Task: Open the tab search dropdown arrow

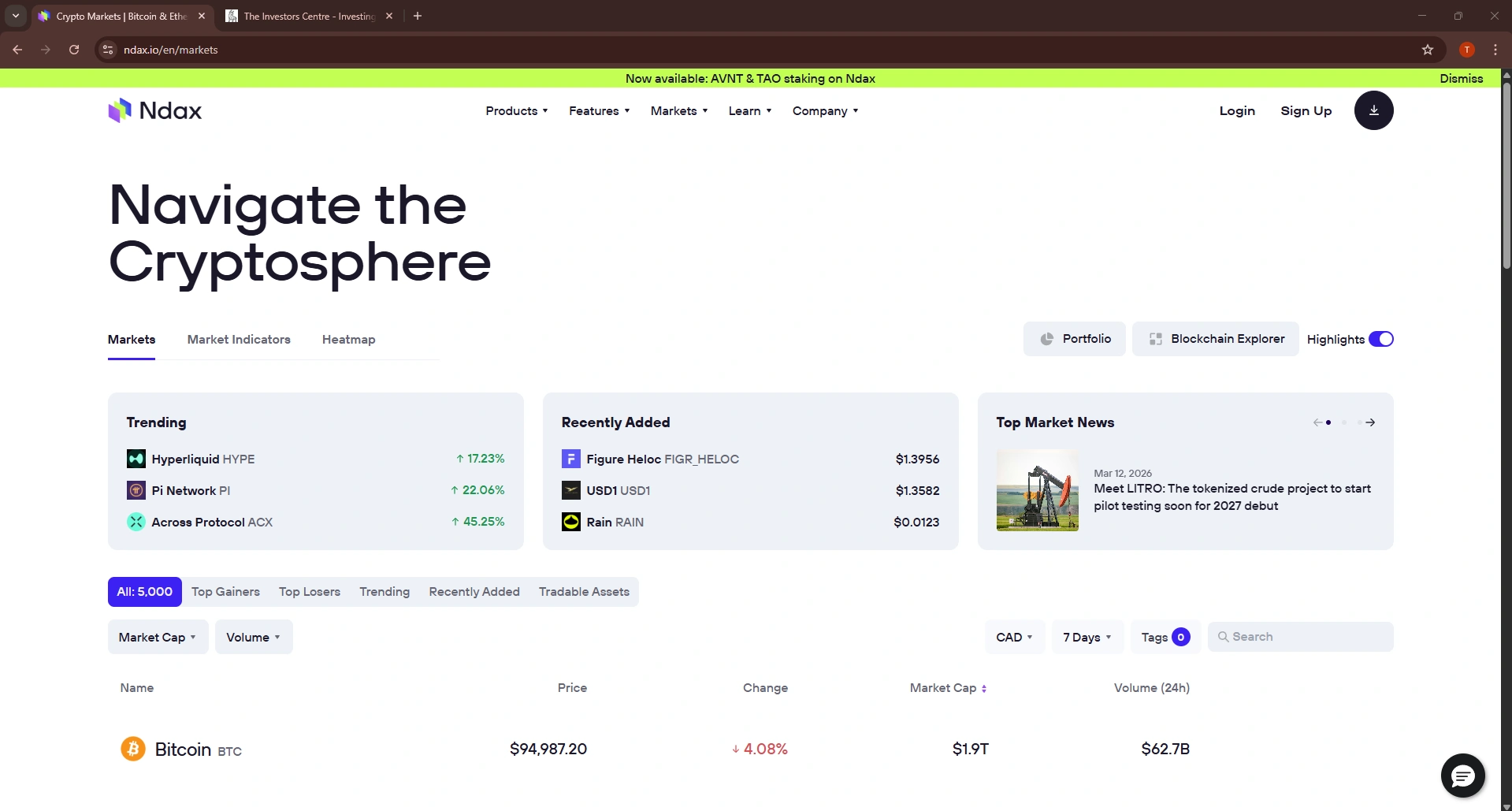Action: pyautogui.click(x=15, y=16)
